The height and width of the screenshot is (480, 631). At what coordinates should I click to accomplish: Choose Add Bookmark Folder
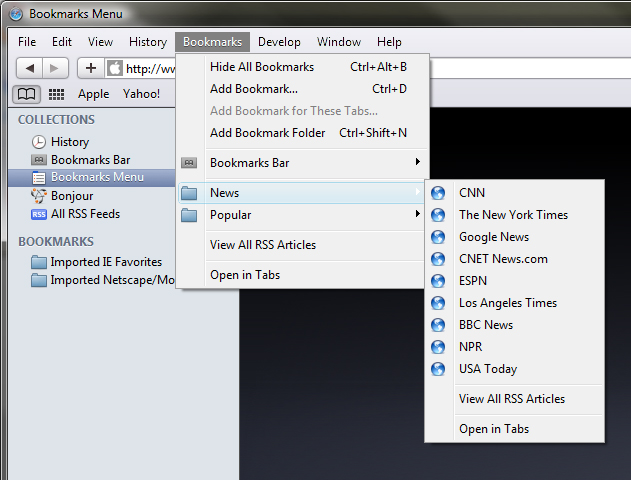coord(303,133)
